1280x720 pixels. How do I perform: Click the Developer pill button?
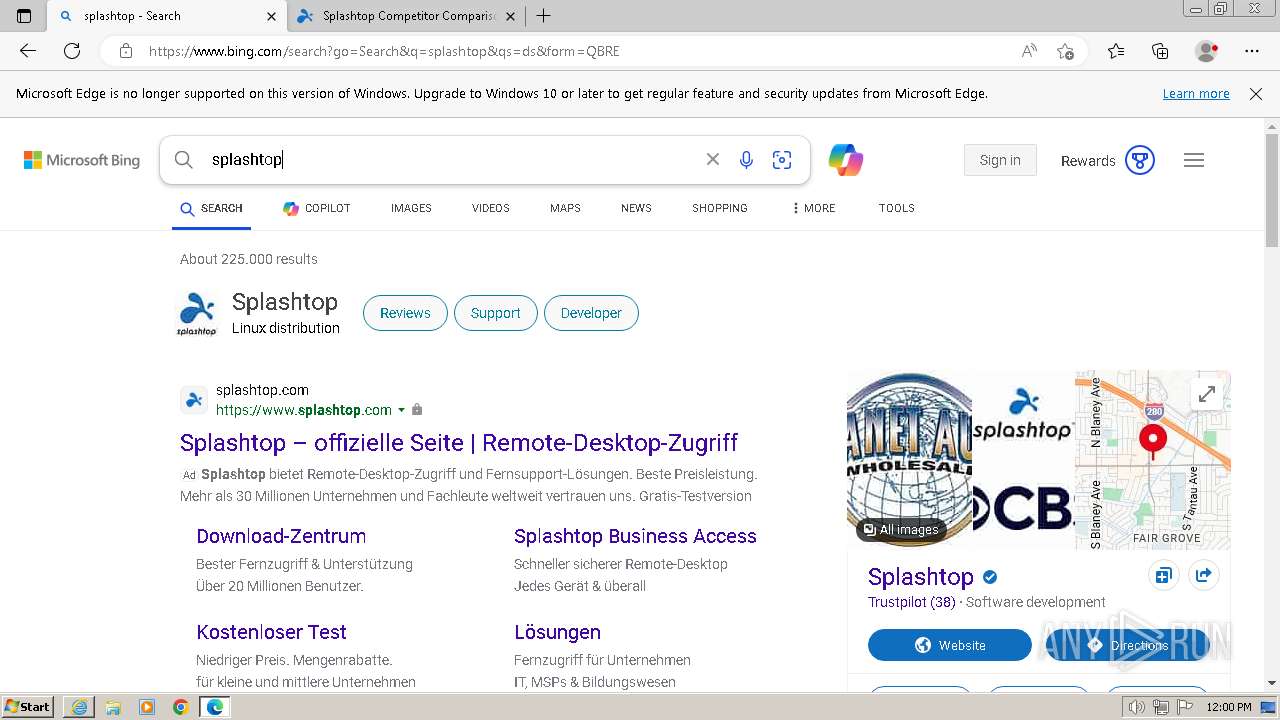591,313
